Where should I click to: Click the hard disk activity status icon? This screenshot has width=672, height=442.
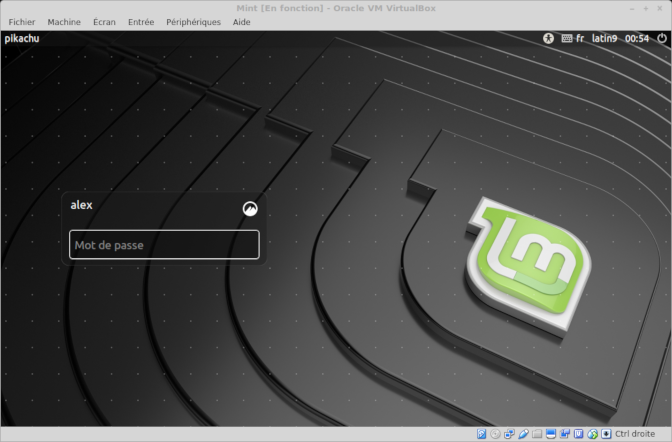coord(481,434)
